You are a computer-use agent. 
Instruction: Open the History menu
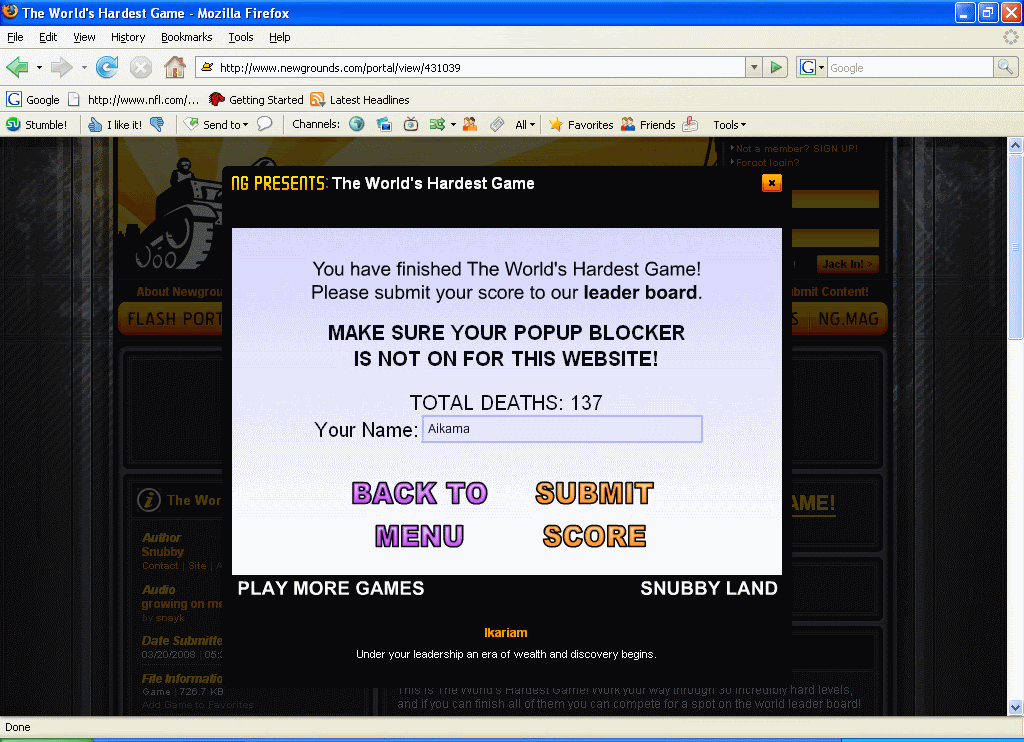(x=128, y=37)
